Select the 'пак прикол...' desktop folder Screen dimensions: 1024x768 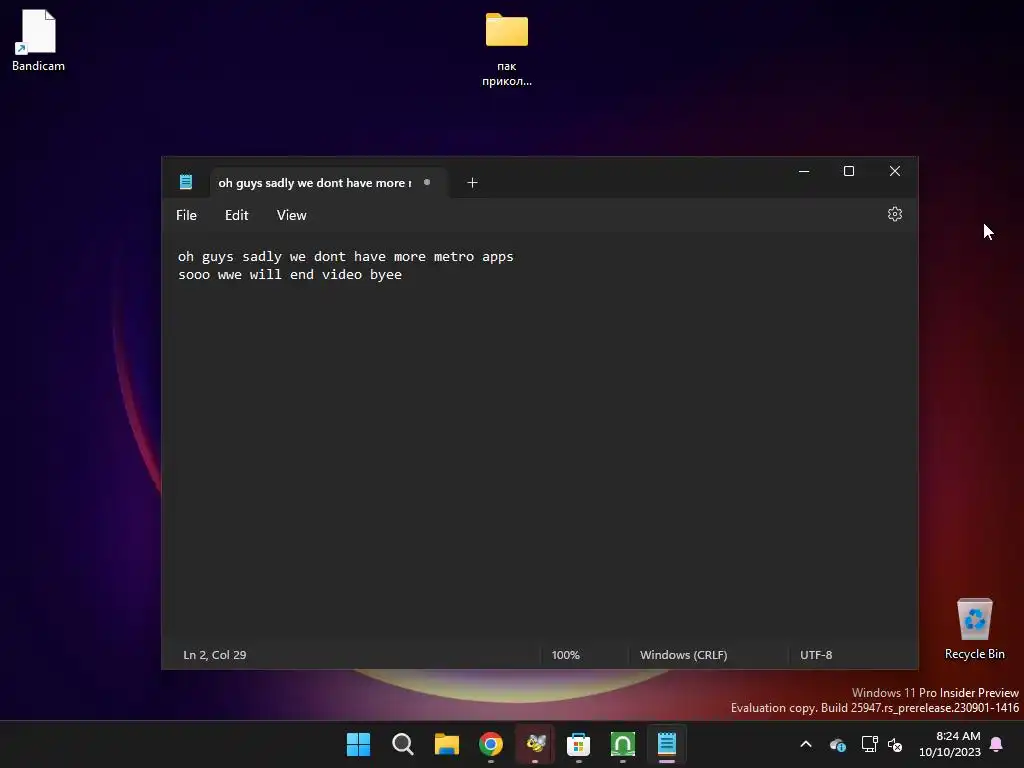tap(507, 49)
